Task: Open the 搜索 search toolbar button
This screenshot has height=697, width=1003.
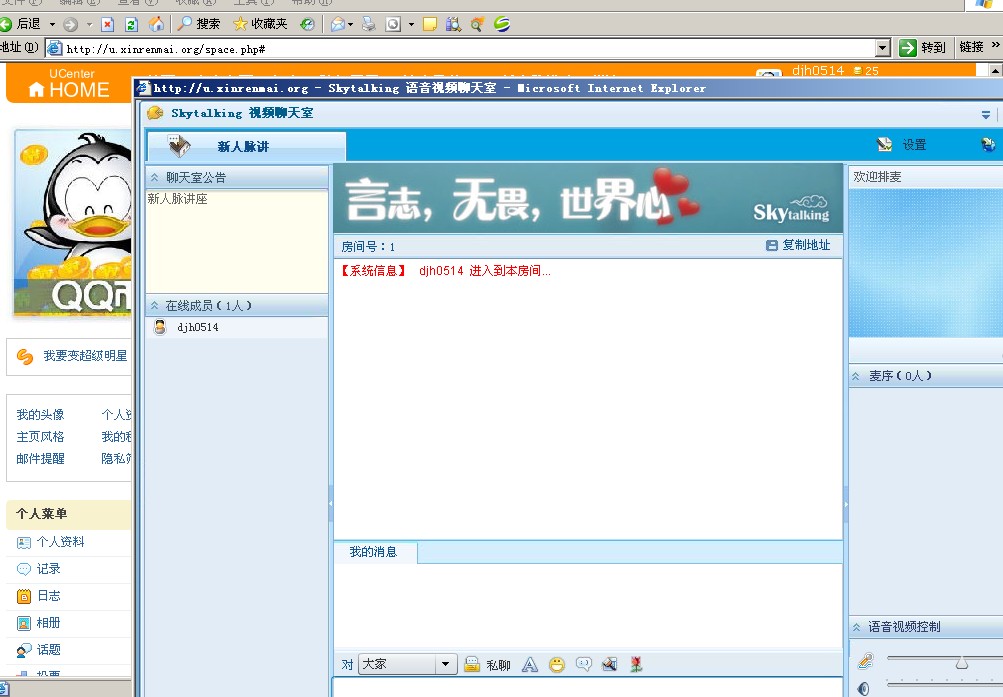Action: click(199, 24)
